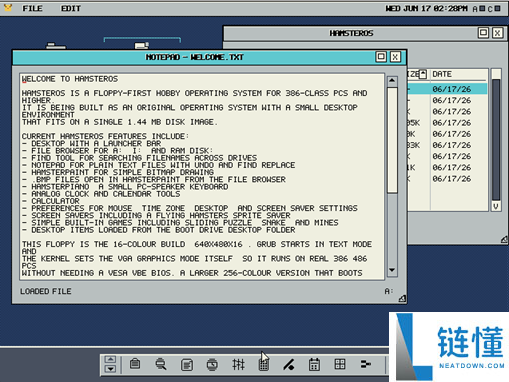Open the EDIT menu
The height and width of the screenshot is (382, 509).
71,8
